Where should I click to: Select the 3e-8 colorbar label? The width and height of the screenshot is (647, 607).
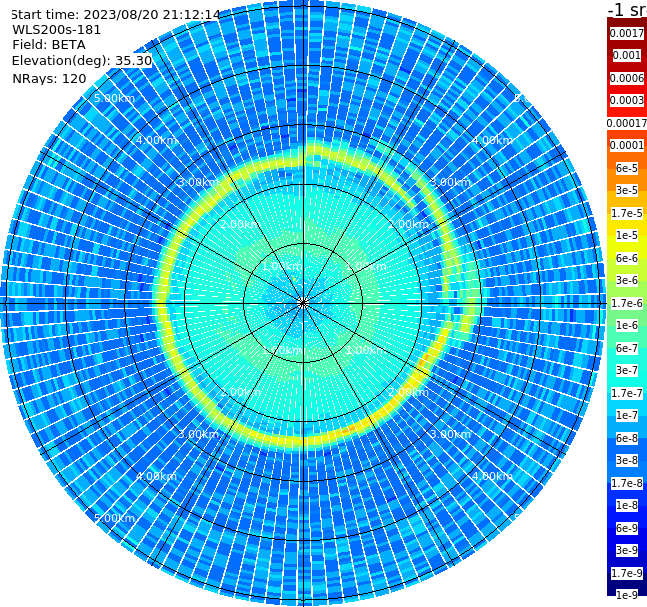[627, 460]
